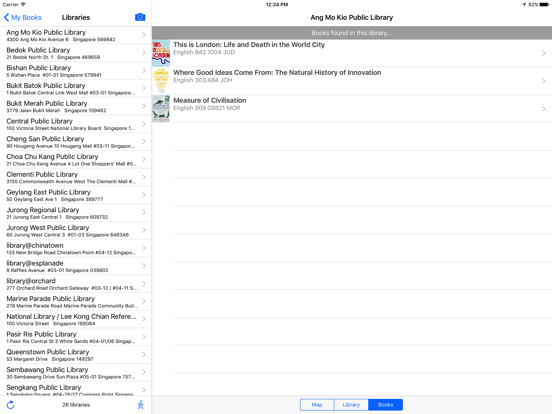Tap the 12:24 PM clock in status bar
The height and width of the screenshot is (414, 552).
coord(277,5)
